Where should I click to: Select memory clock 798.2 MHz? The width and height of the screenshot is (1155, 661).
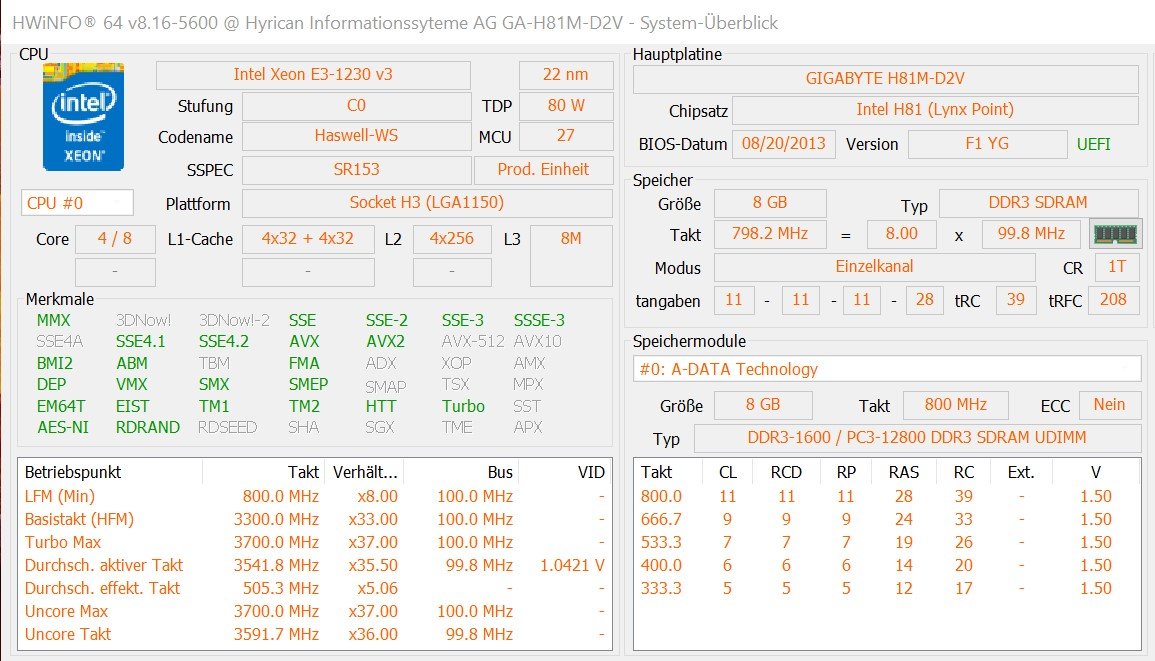coord(770,234)
